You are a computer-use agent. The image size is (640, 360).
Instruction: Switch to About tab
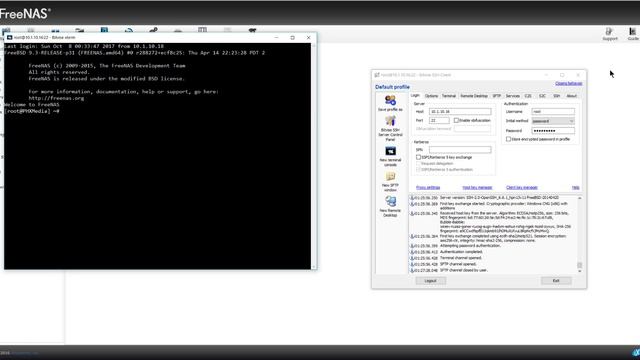point(571,96)
